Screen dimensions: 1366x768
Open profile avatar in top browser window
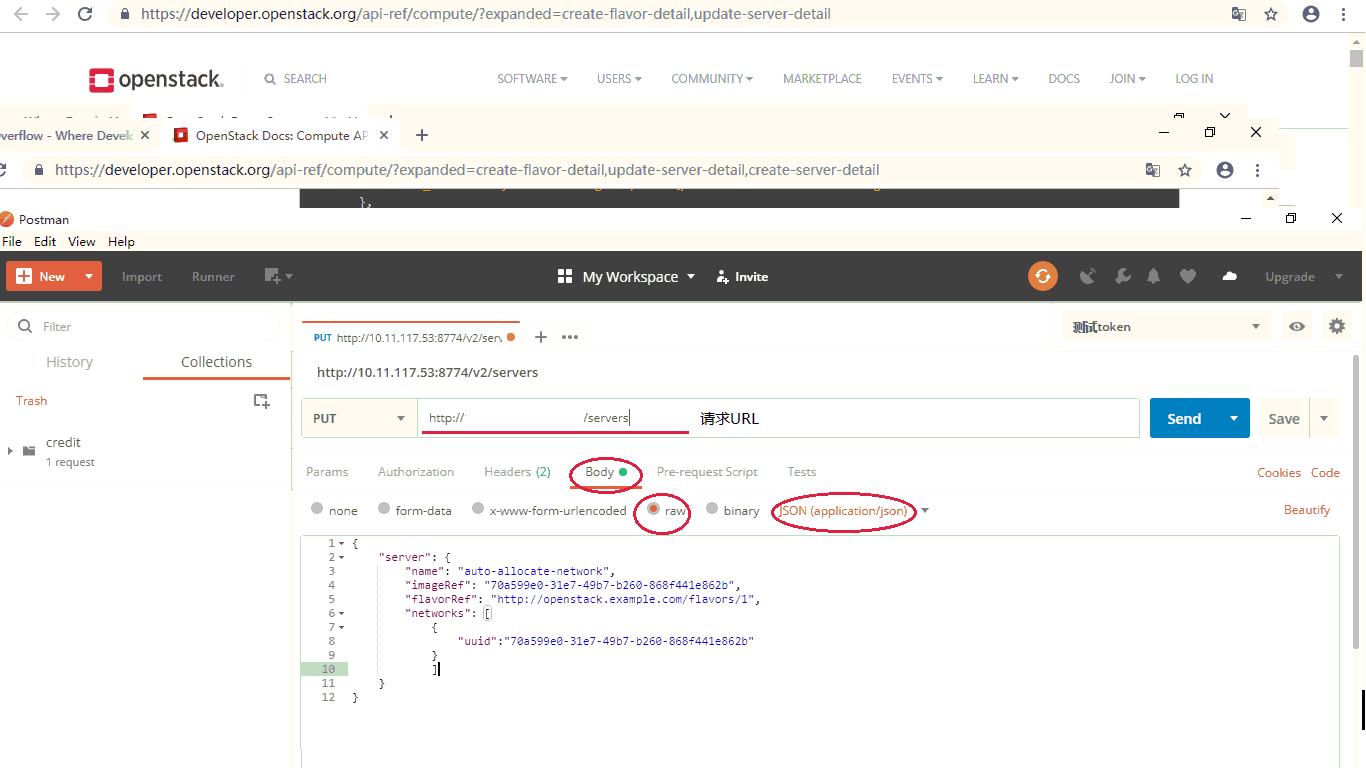coord(1311,14)
